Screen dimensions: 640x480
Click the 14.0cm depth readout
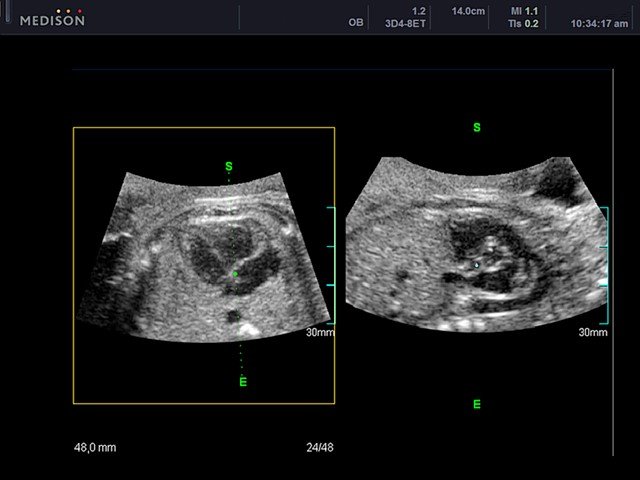point(468,11)
